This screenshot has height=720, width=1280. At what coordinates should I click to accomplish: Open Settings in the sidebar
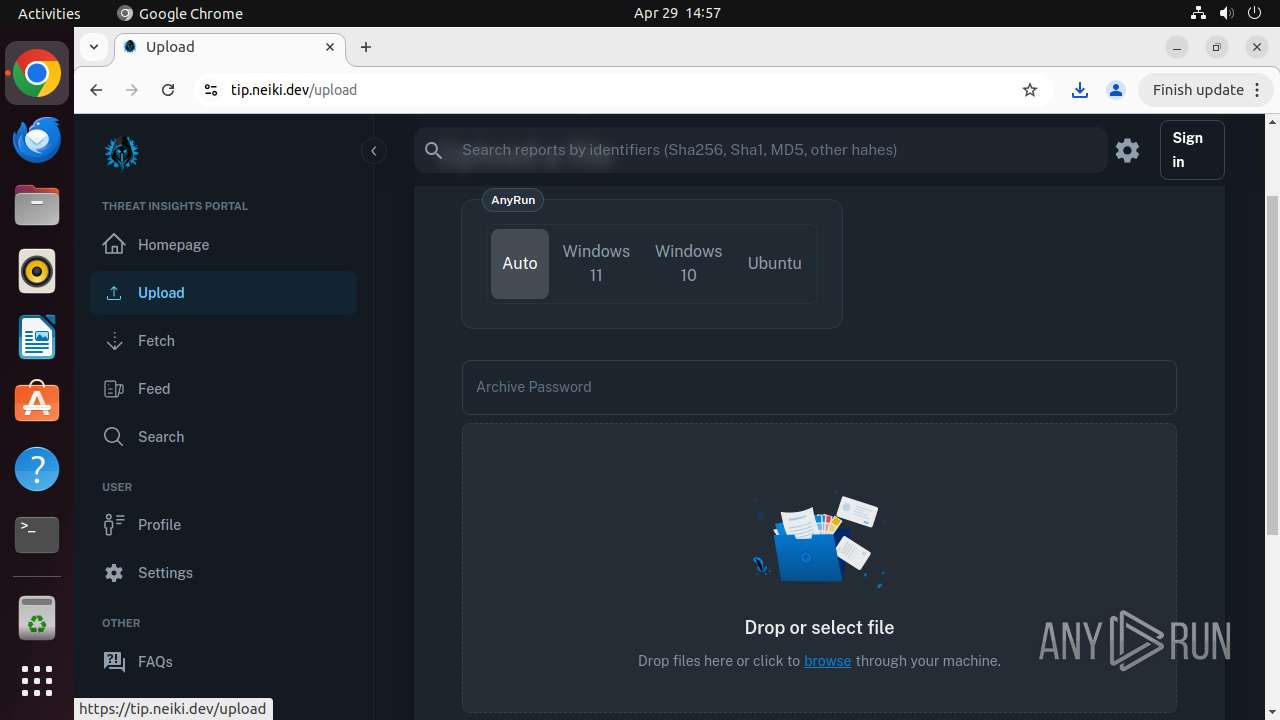(223, 573)
